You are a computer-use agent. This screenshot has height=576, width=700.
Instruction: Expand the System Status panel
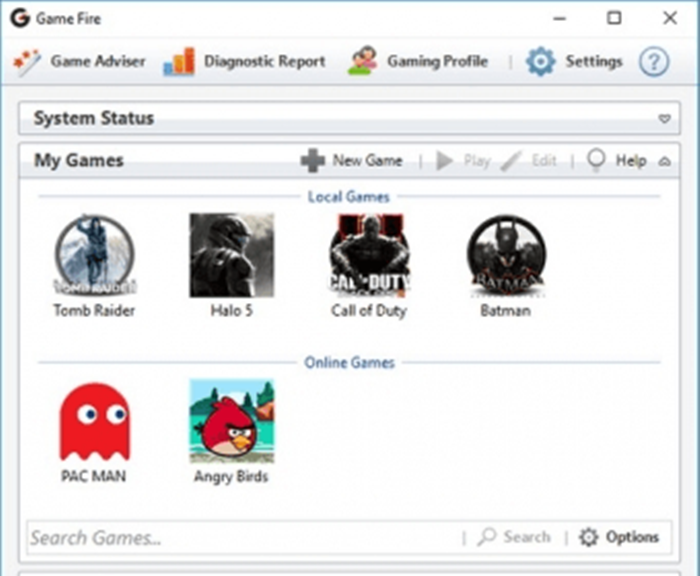point(664,119)
